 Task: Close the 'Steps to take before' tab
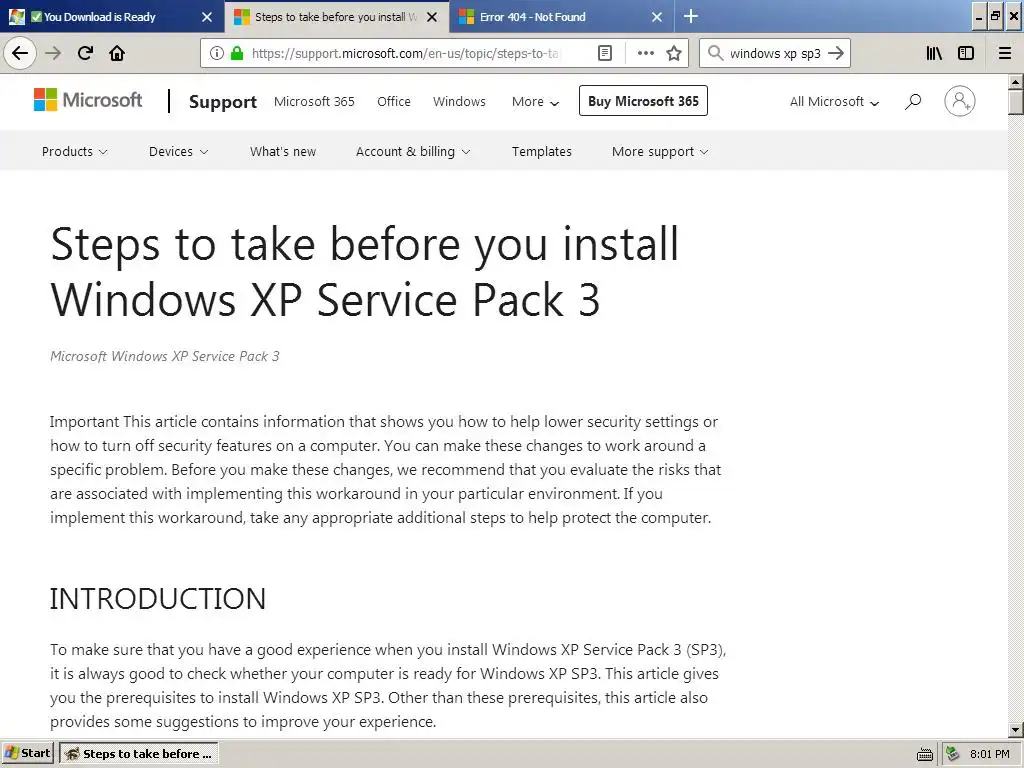click(x=432, y=17)
